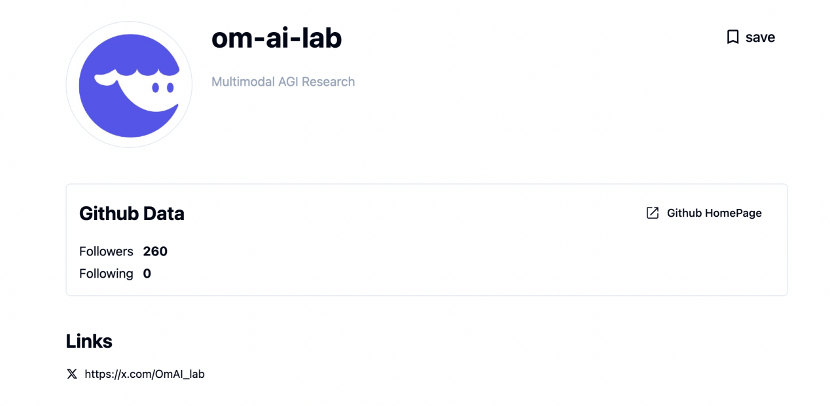
Task: Click the om-ai-lab round avatar logo
Action: click(x=128, y=84)
